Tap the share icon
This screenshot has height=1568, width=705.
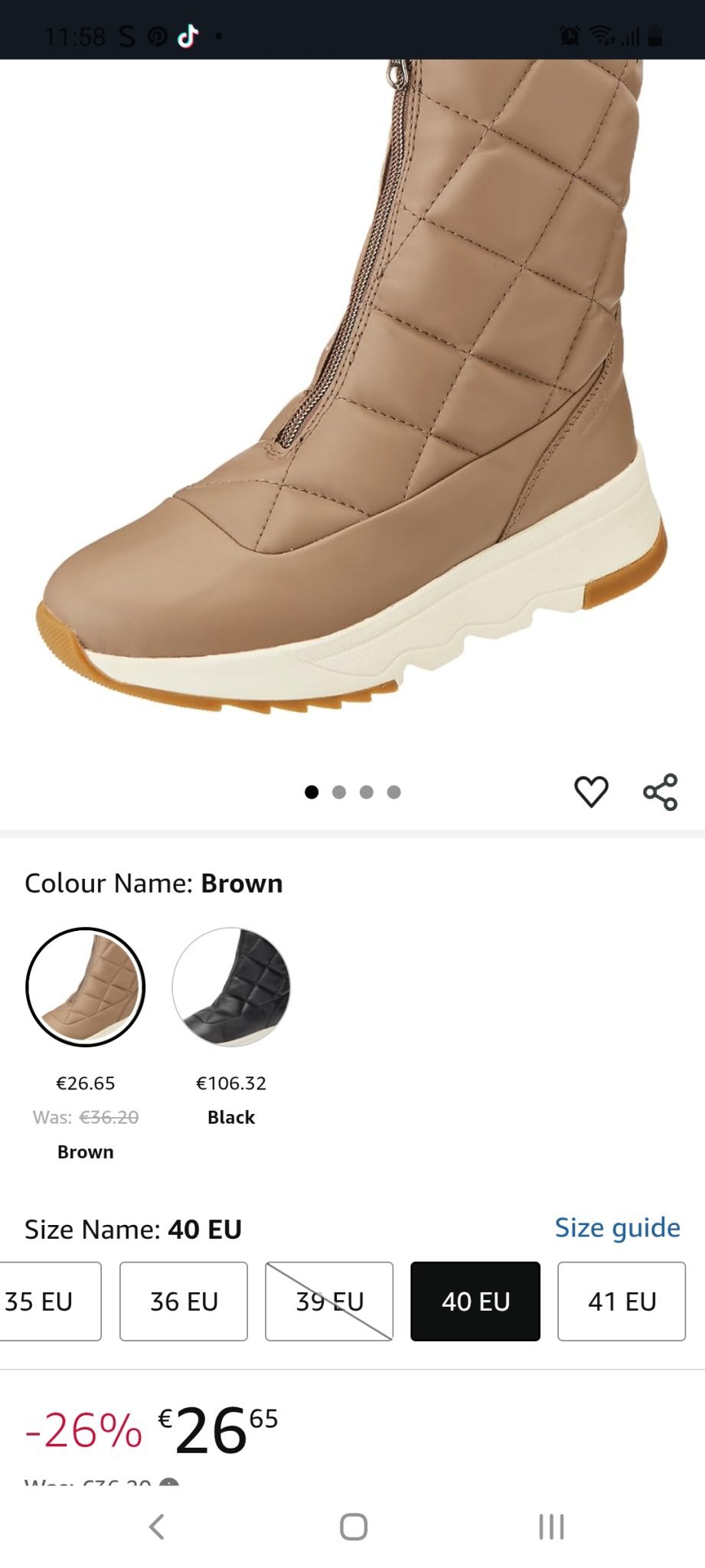coord(660,792)
